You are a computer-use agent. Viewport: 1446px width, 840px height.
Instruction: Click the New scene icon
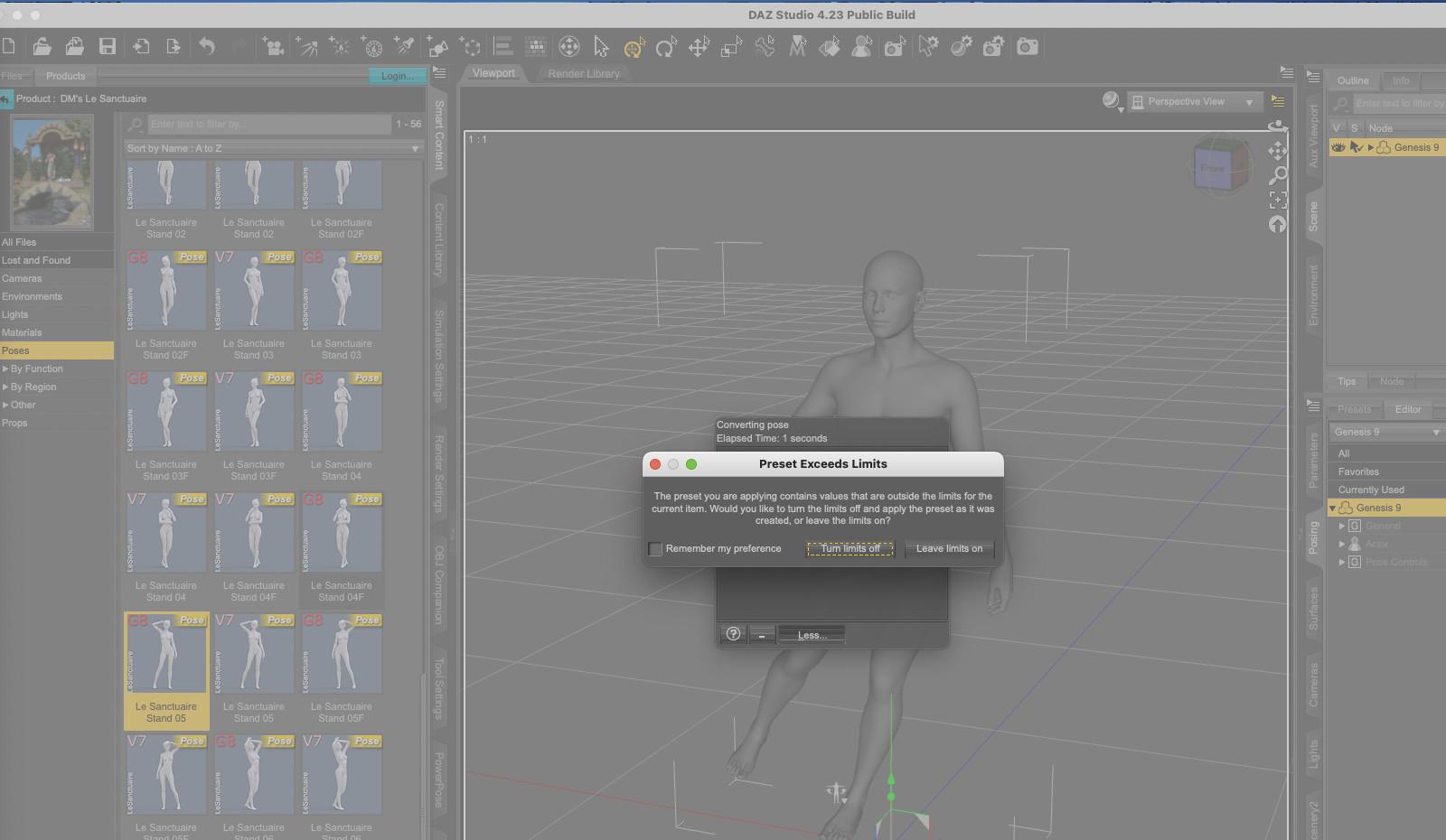[x=8, y=46]
